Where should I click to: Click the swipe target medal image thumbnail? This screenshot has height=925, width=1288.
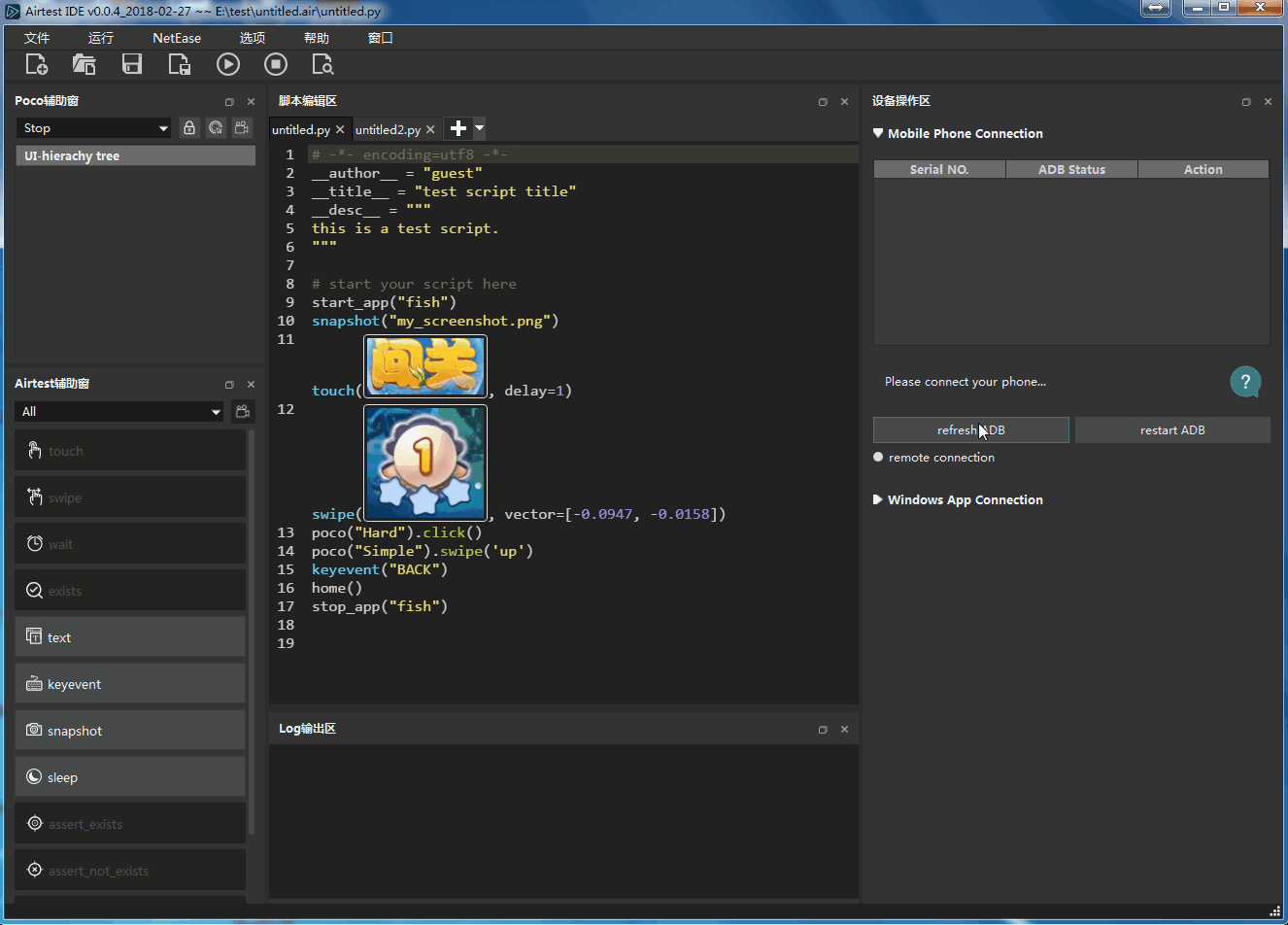coord(425,463)
